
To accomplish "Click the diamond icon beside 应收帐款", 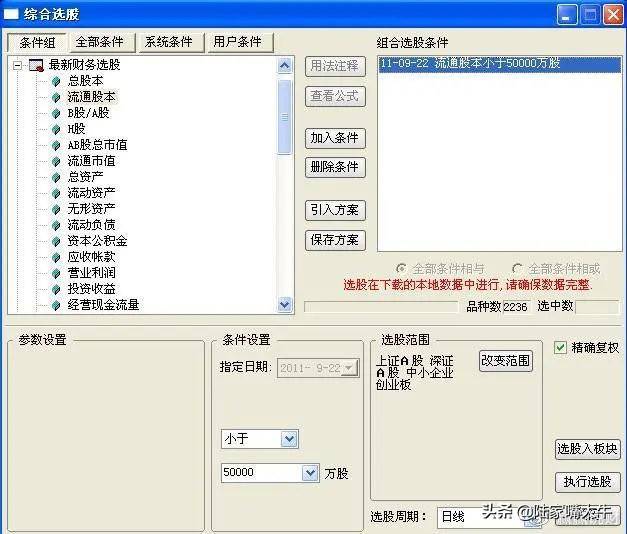I will (56, 258).
